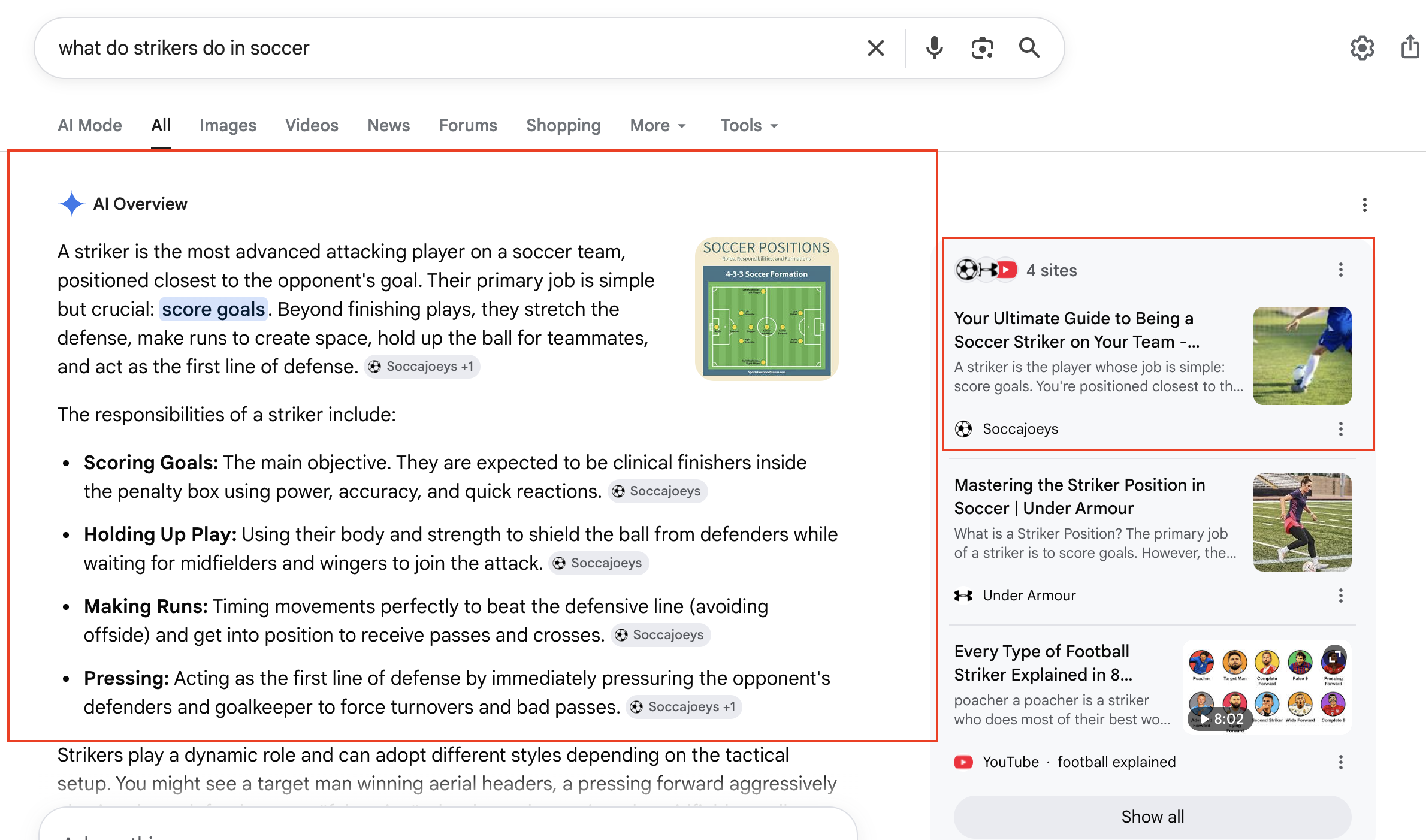Click 'Pressing:' bold heading
This screenshot has width=1426, height=840.
click(126, 678)
